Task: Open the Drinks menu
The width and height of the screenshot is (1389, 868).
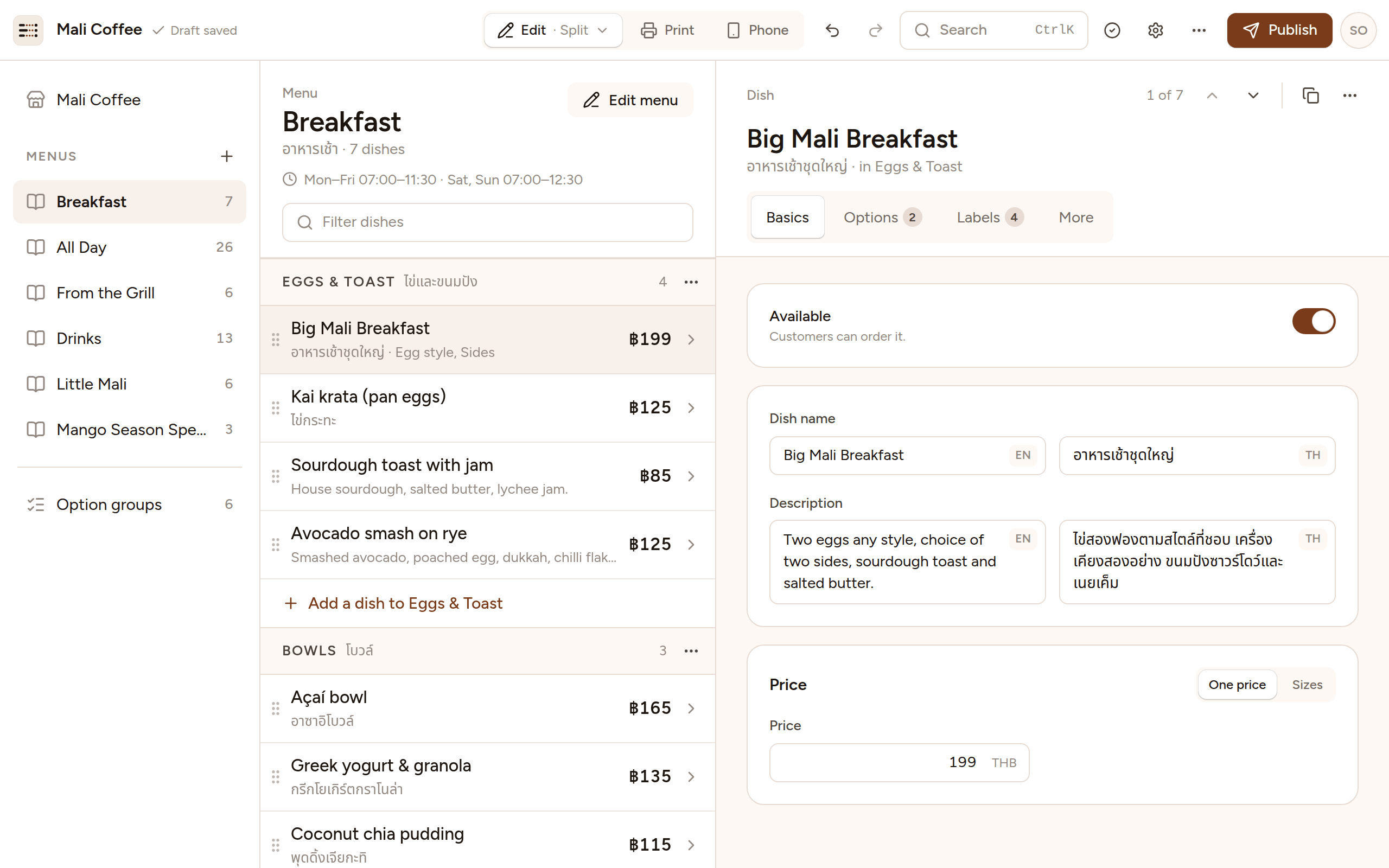Action: click(x=130, y=339)
